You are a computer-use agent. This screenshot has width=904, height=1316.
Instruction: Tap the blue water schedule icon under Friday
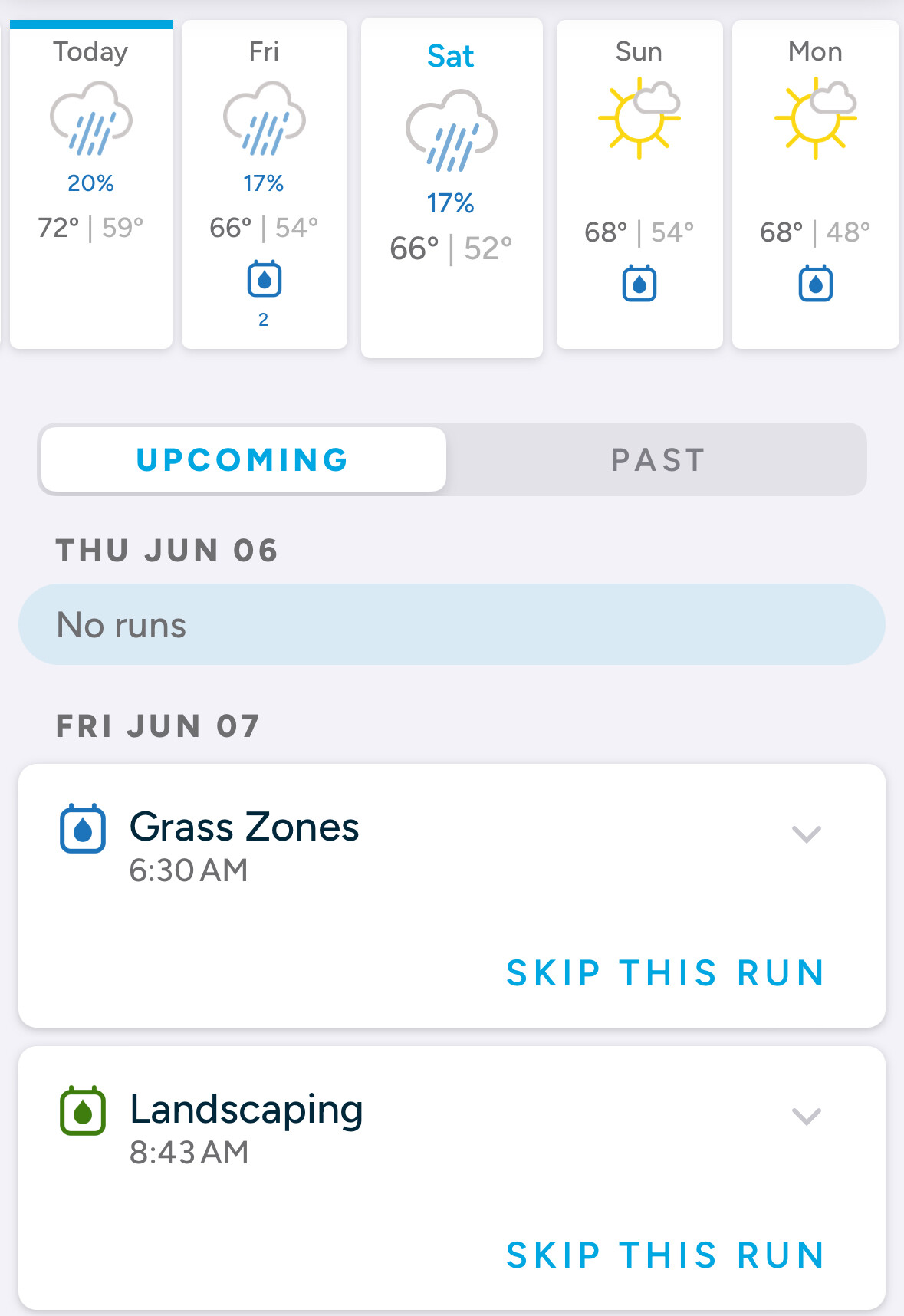[265, 279]
